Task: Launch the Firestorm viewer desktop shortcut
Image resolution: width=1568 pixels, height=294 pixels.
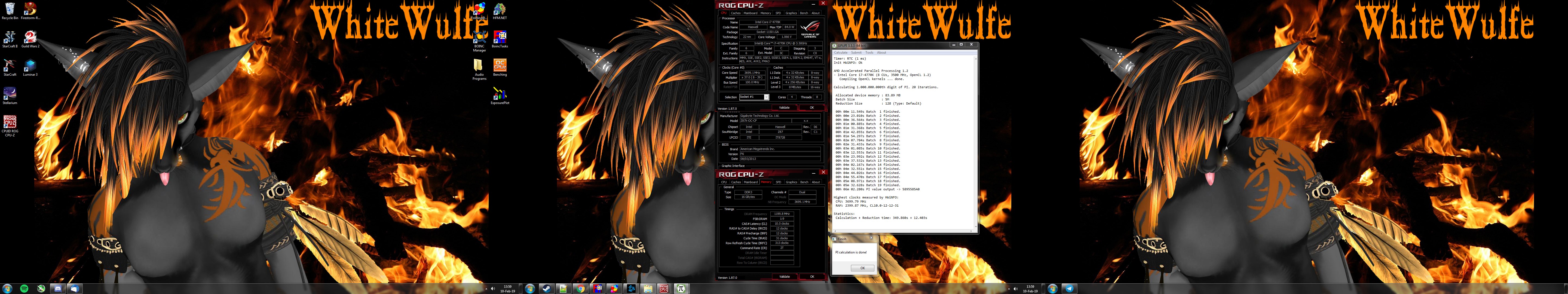Action: (x=30, y=11)
